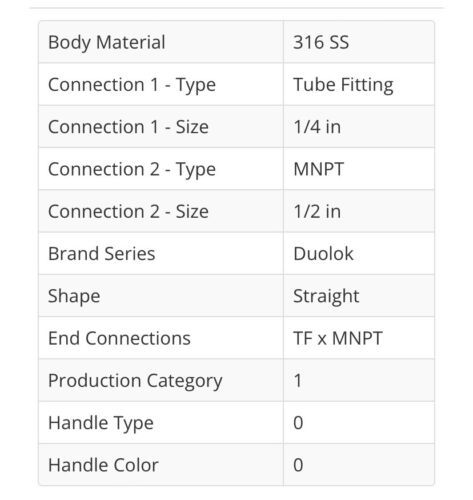Viewport: 473px width, 500px height.
Task: Select the 316 SS value cell
Action: (359, 42)
